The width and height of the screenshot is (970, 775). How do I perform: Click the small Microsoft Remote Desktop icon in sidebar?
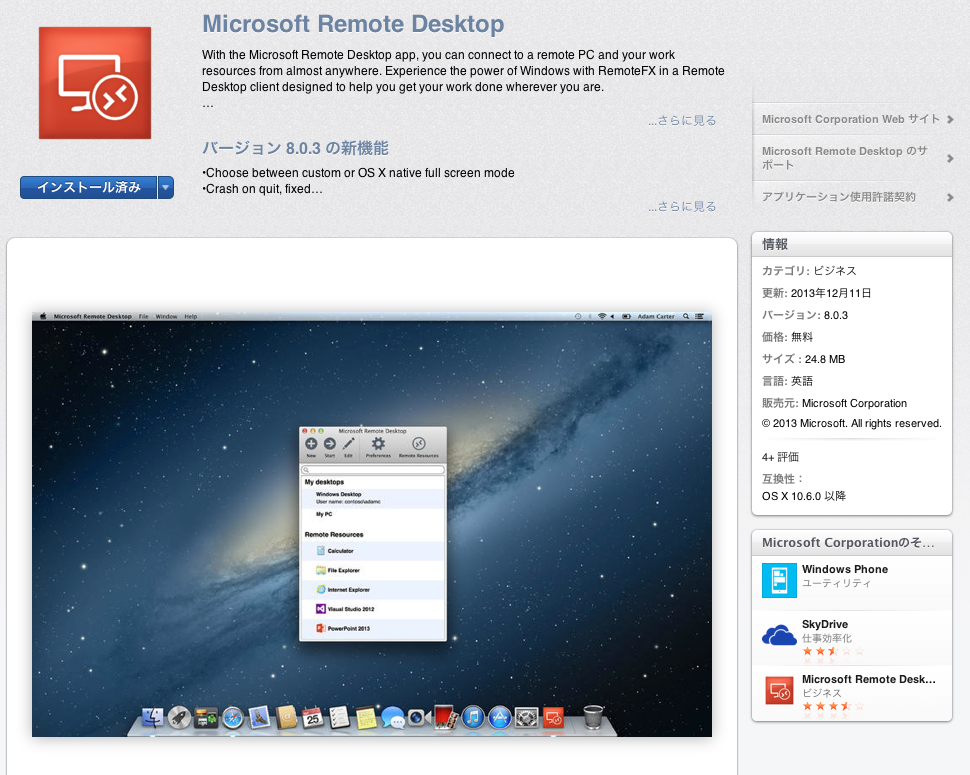[x=779, y=690]
